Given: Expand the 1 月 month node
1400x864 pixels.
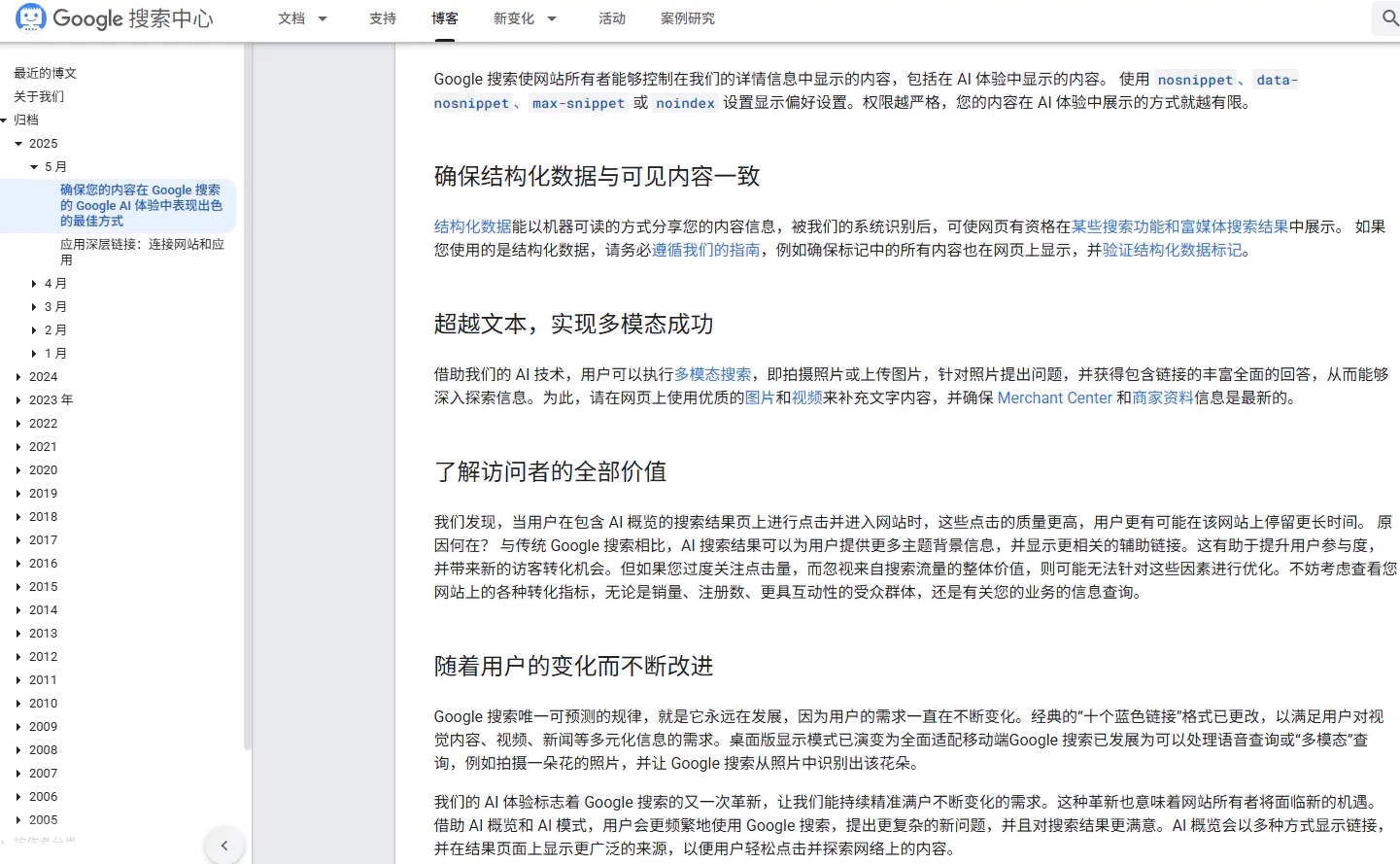Looking at the screenshot, I should pos(34,353).
